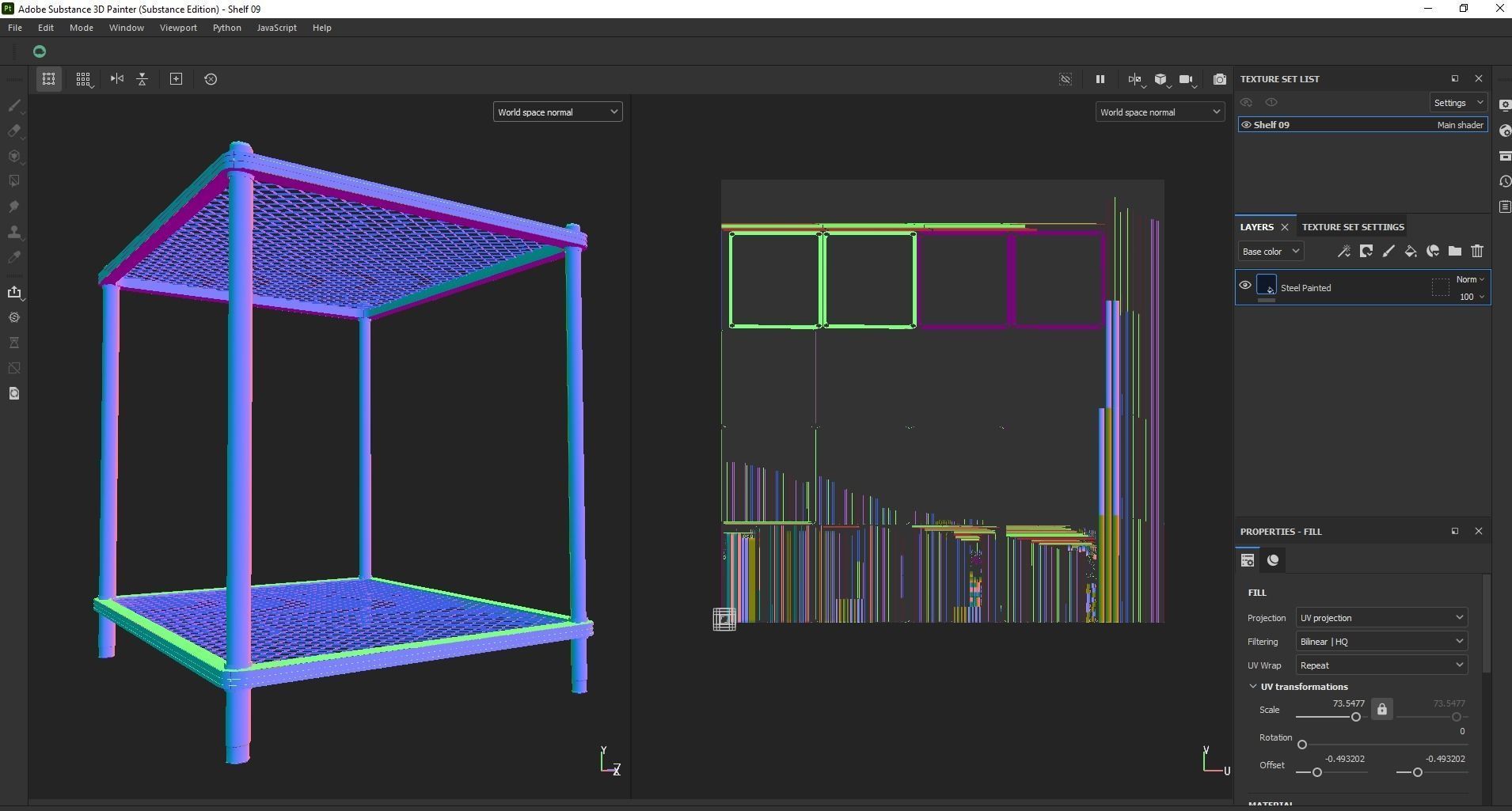This screenshot has width=1512, height=811.
Task: Open the Projection dropdown
Action: pos(1381,618)
